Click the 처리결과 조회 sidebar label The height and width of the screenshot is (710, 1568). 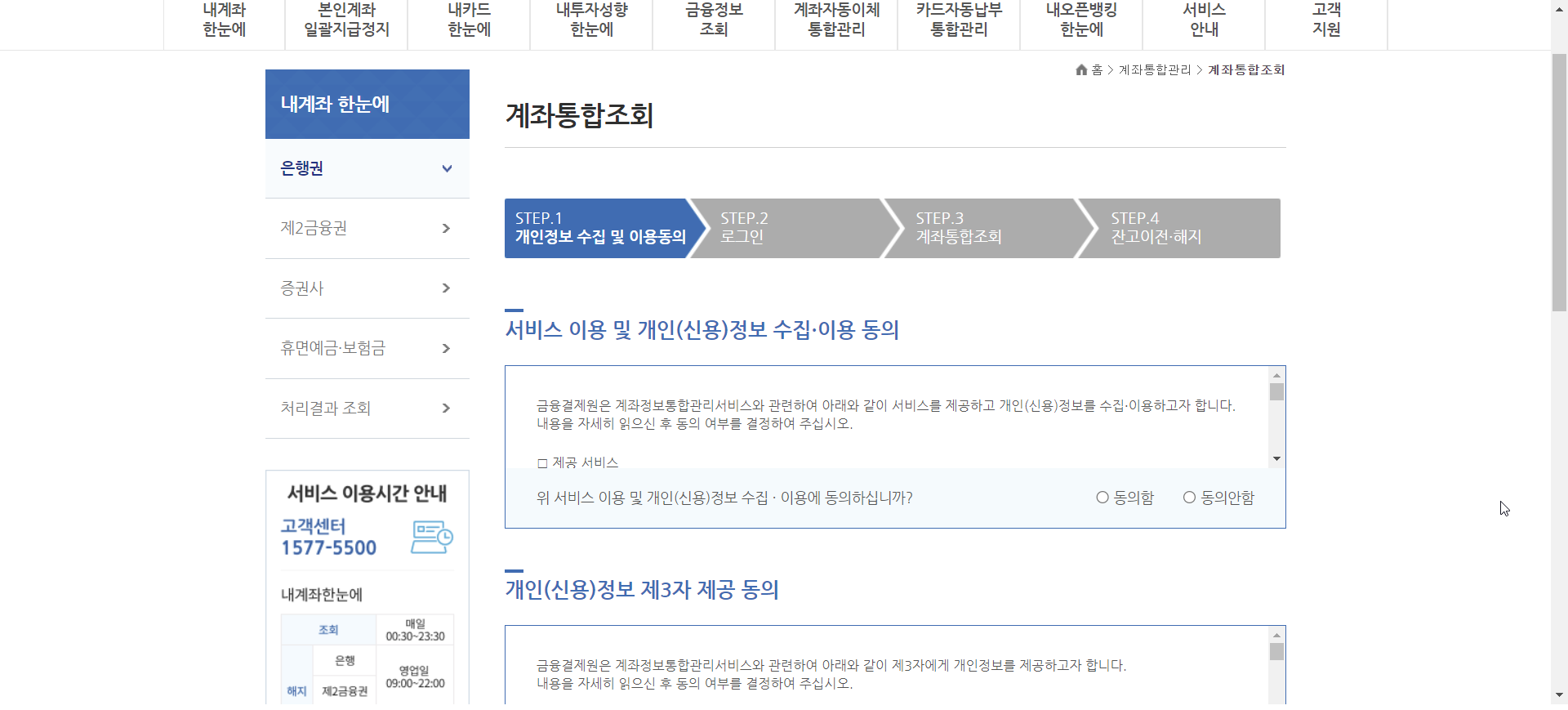(325, 408)
